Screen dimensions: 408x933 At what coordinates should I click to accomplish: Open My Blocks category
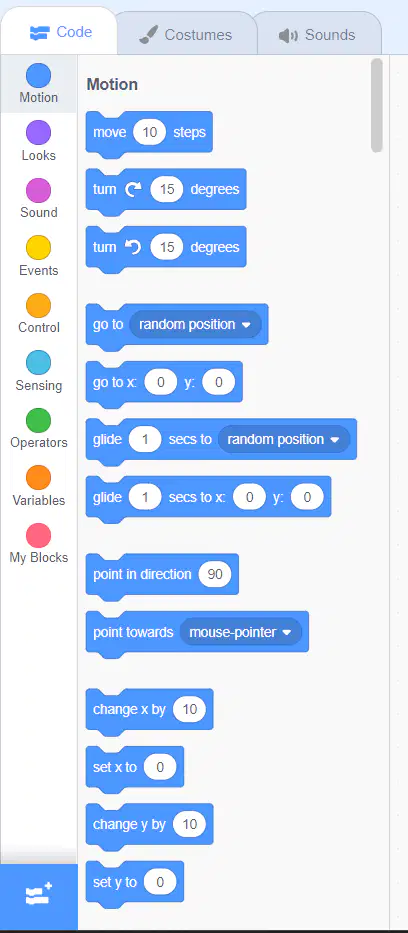point(39,543)
